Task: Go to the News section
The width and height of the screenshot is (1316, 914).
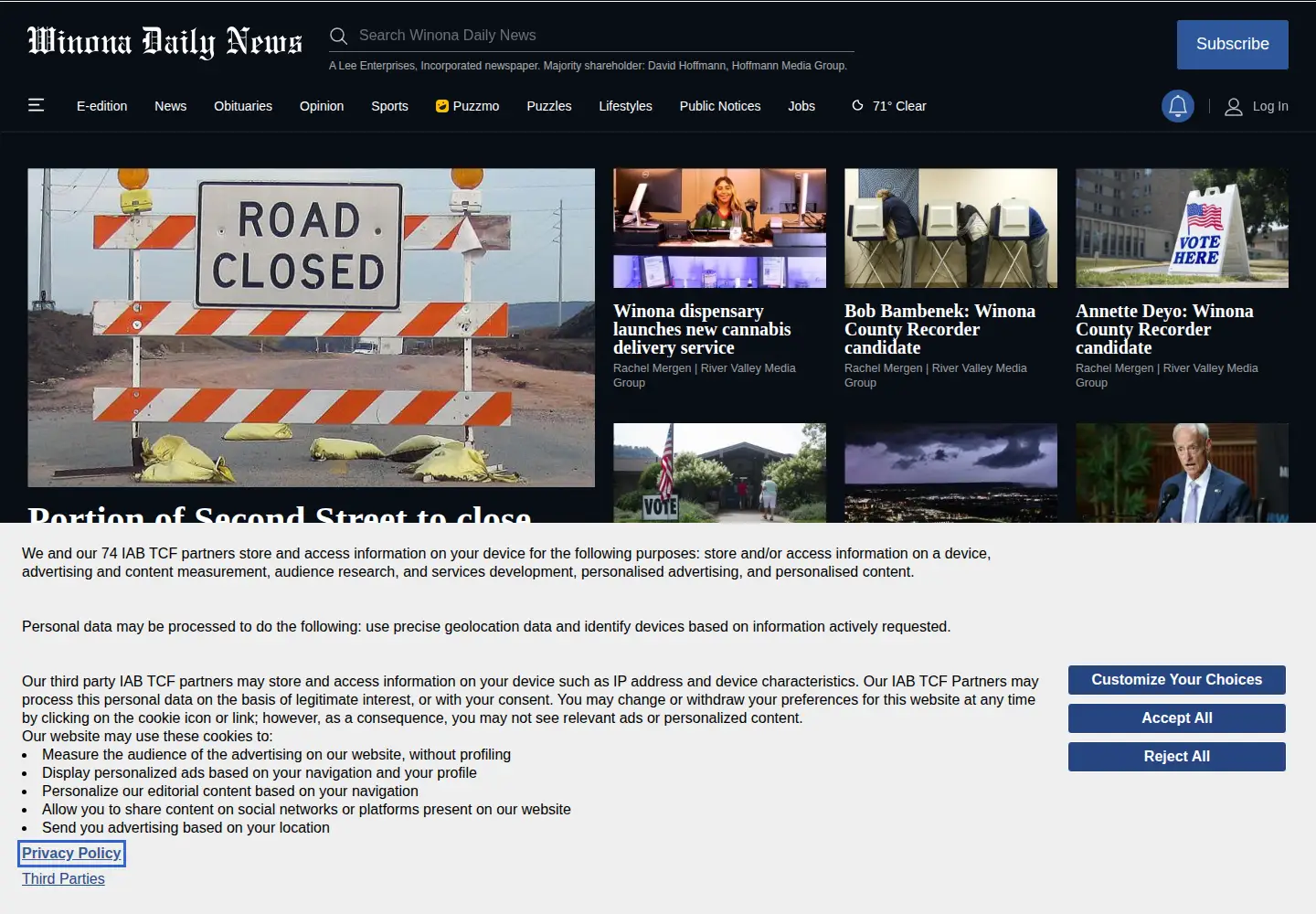Action: [x=171, y=106]
